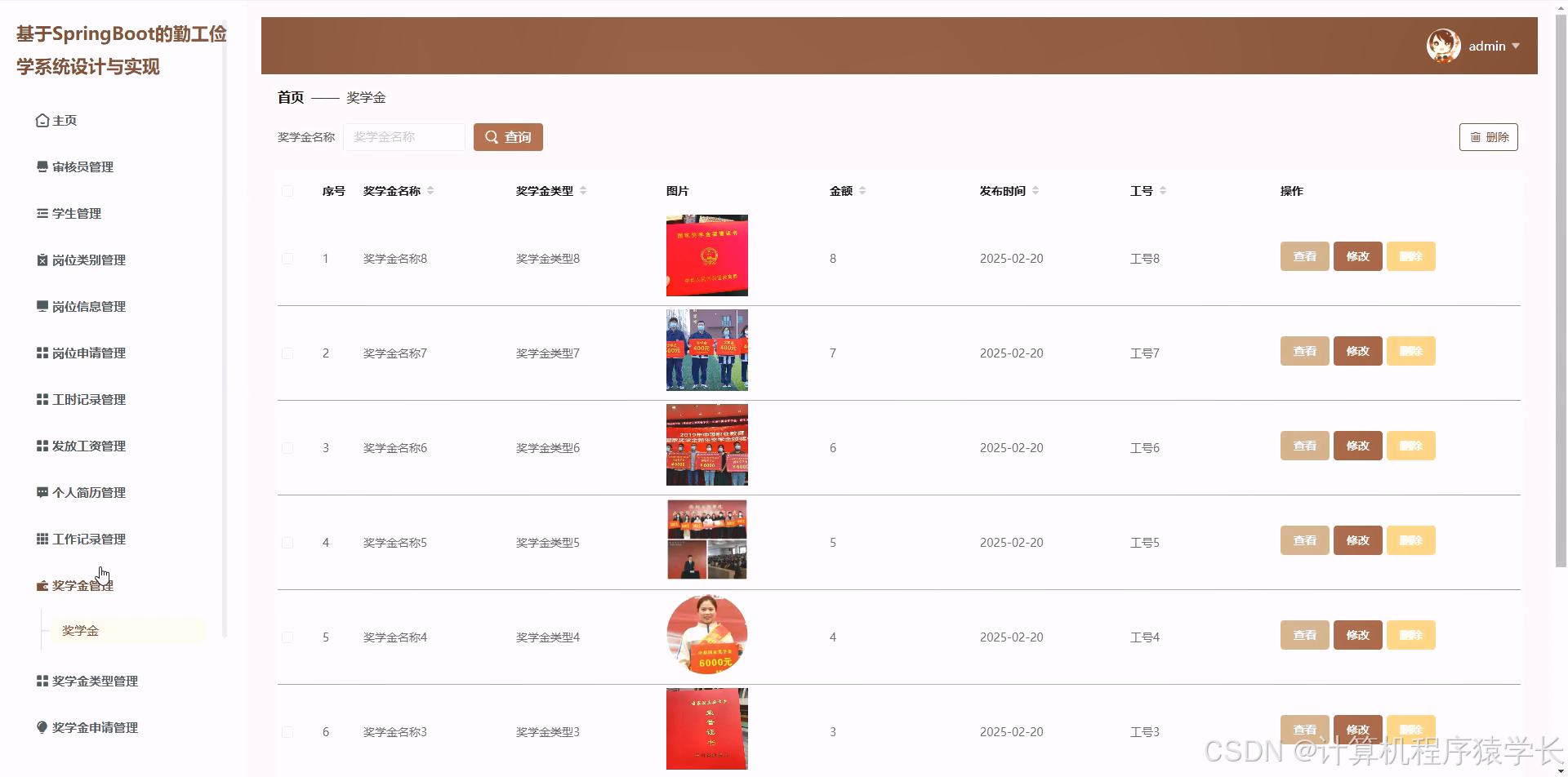Image resolution: width=1568 pixels, height=777 pixels.
Task: Click 查看 for 奖学金名称4
Action: point(1305,635)
